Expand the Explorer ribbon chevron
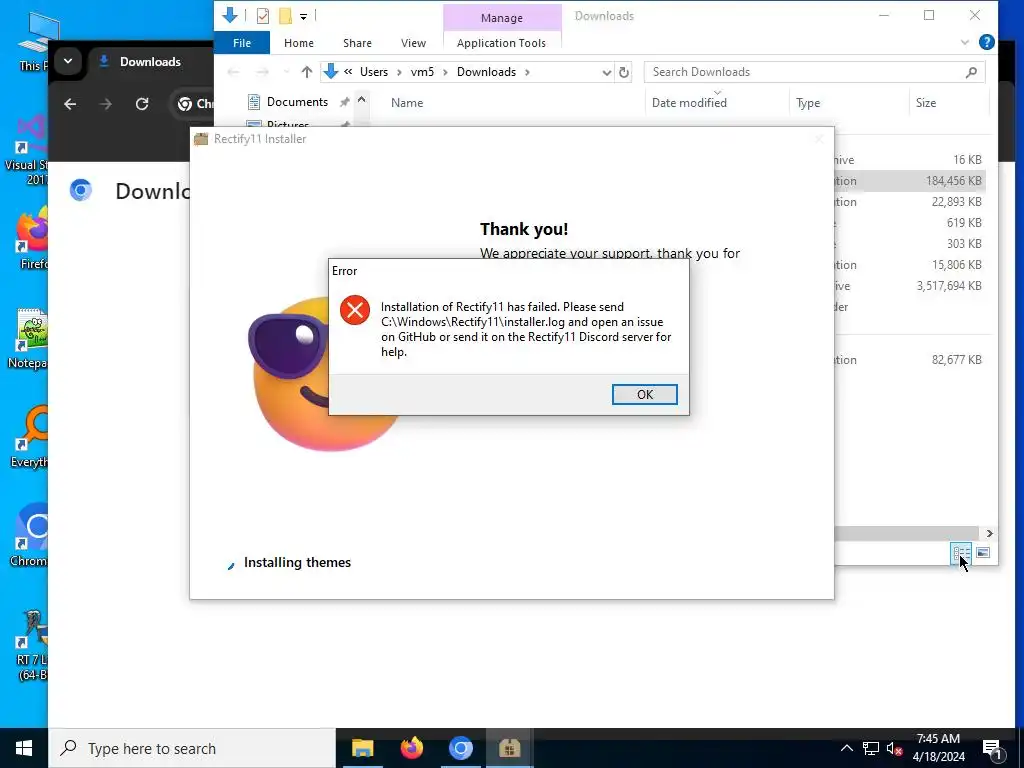Image resolution: width=1024 pixels, height=768 pixels. coord(965,42)
